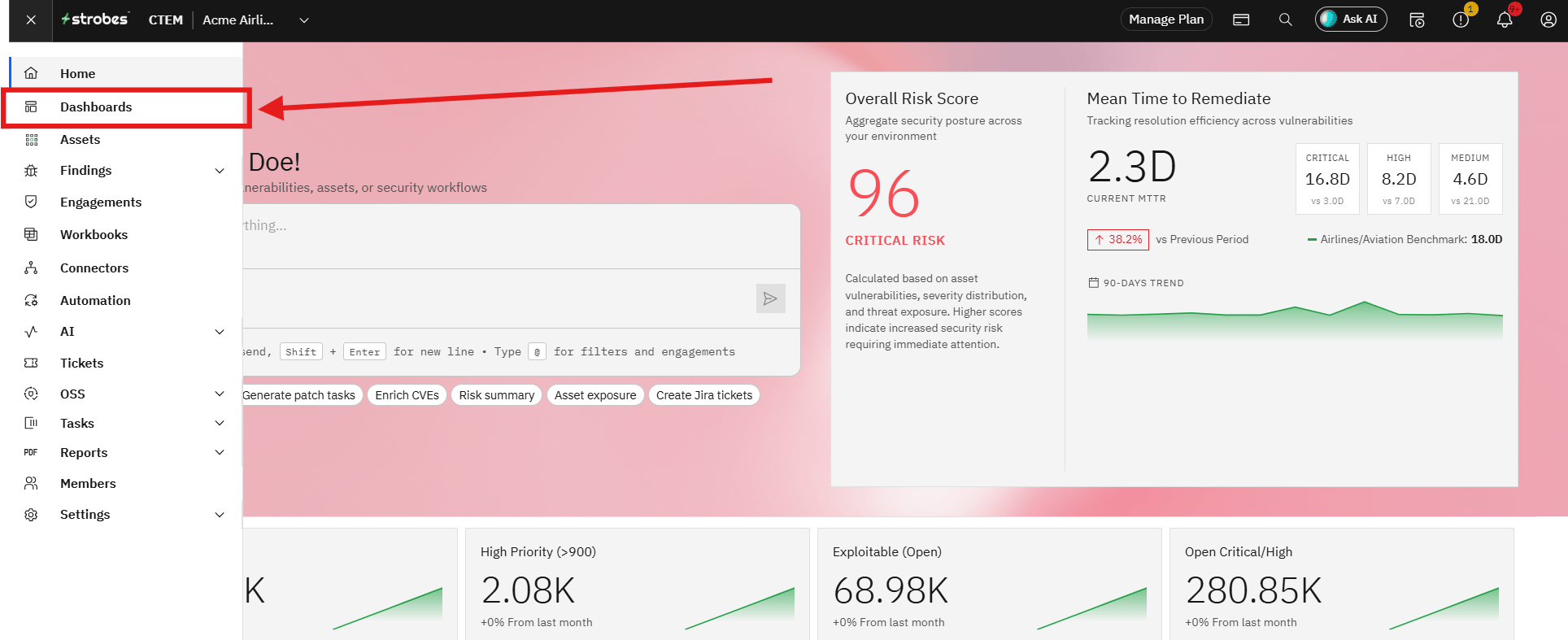
Task: Open the search magnifier icon
Action: (x=1285, y=20)
